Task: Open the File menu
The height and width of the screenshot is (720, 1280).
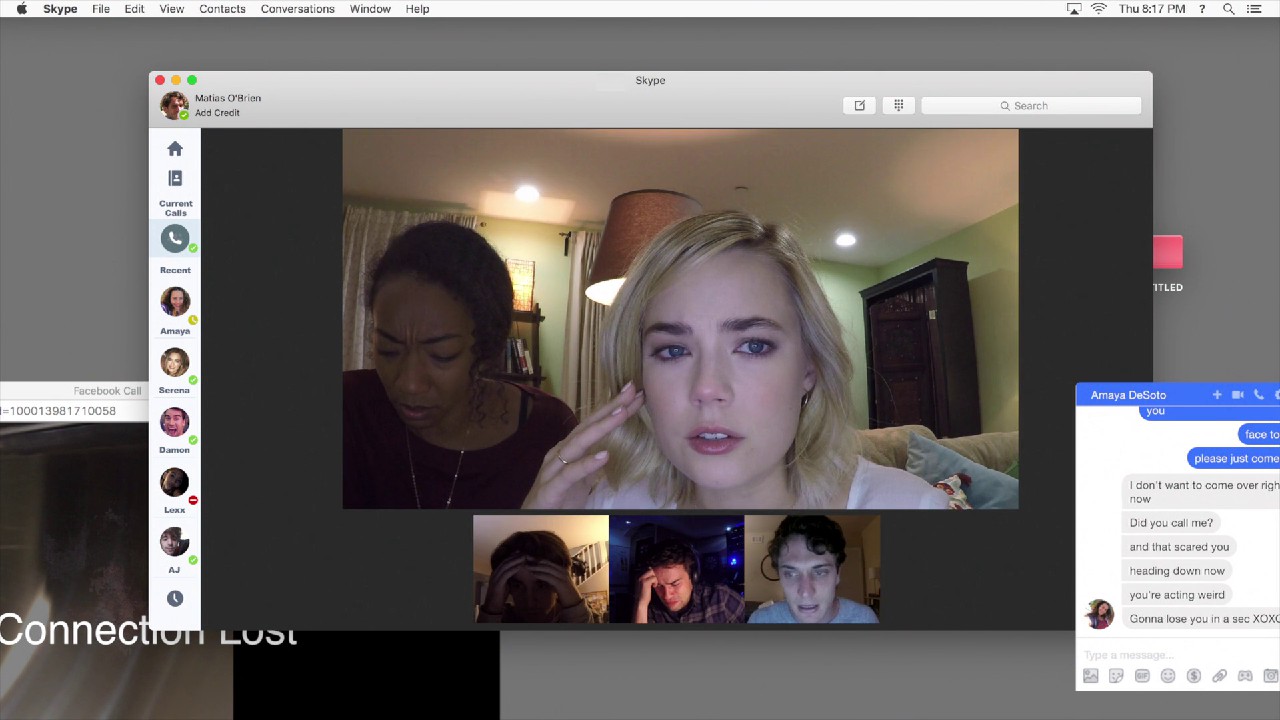Action: tap(101, 9)
